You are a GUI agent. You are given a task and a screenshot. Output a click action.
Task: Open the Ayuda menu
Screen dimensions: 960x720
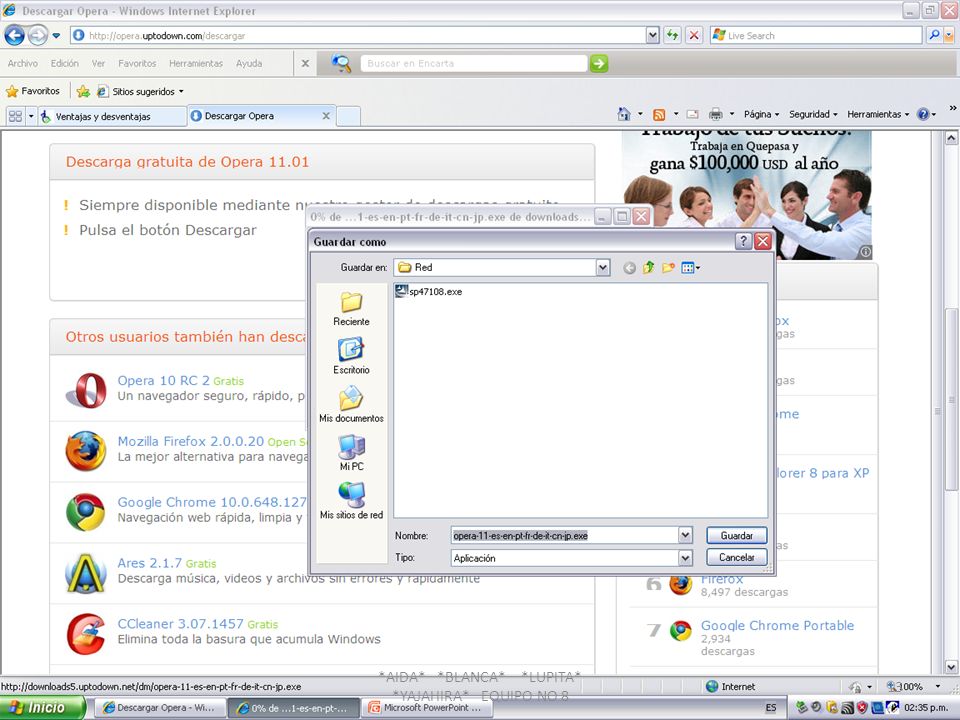[249, 63]
